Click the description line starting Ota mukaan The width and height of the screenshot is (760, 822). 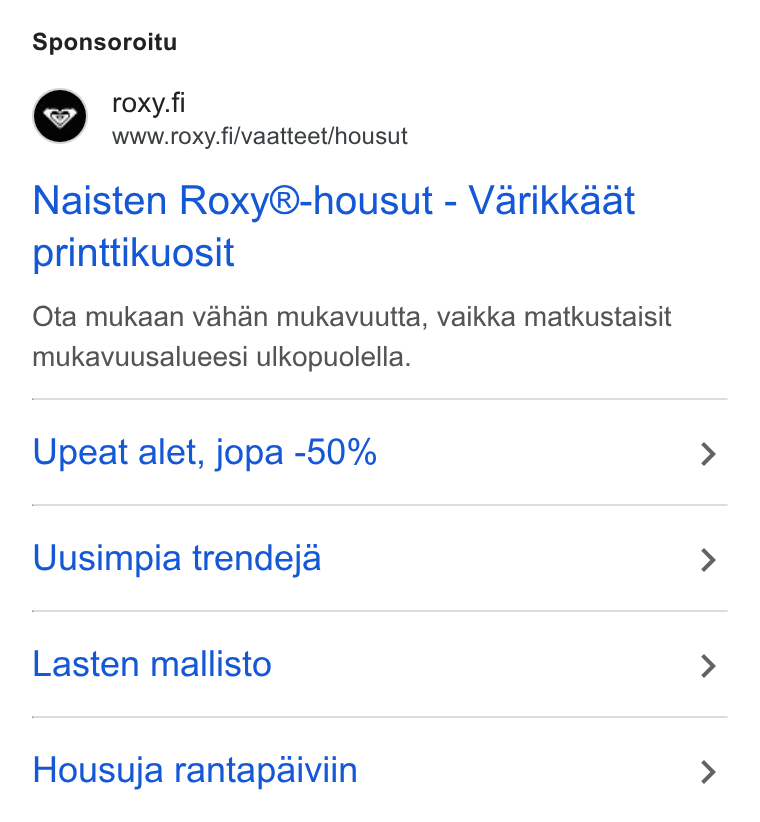pyautogui.click(x=352, y=317)
